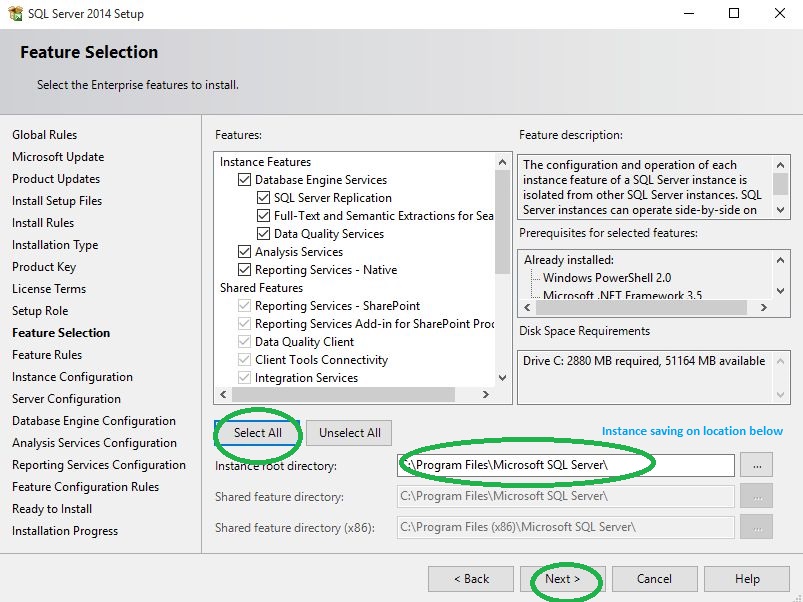The width and height of the screenshot is (803, 602).
Task: Open the Feature Rules step
Action: [x=47, y=355]
